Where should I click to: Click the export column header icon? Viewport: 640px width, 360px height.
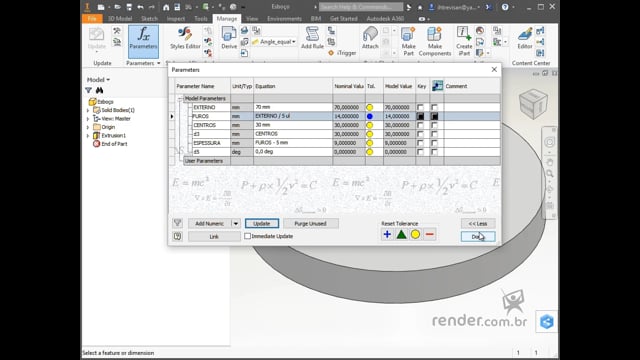(x=437, y=86)
